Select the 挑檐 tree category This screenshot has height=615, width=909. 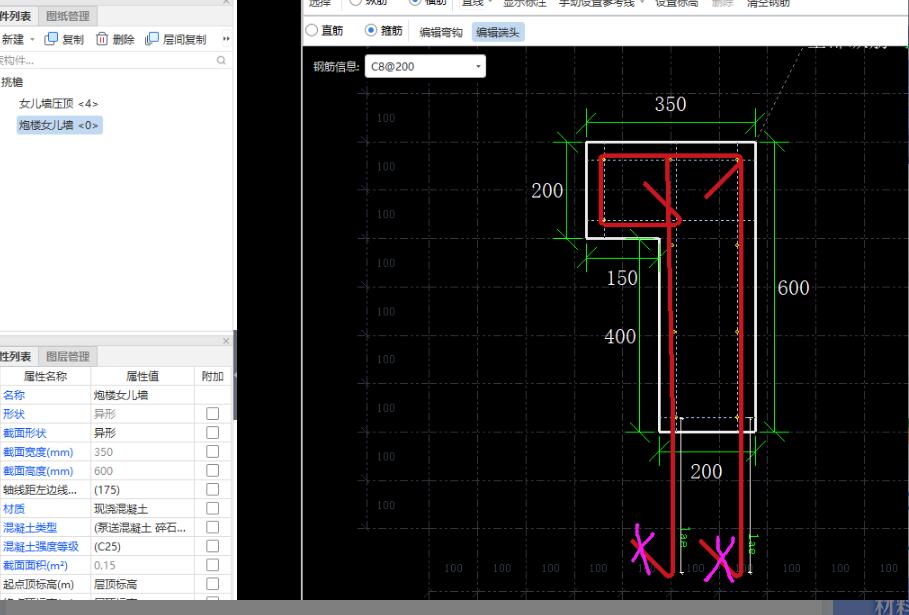pos(12,82)
